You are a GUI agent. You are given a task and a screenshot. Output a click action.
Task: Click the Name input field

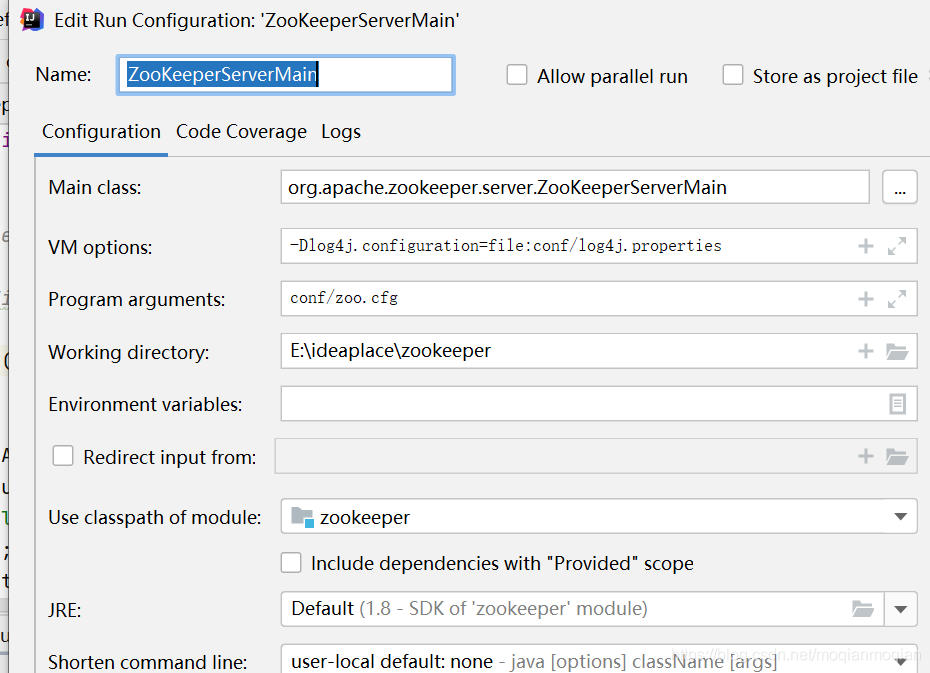pos(286,75)
